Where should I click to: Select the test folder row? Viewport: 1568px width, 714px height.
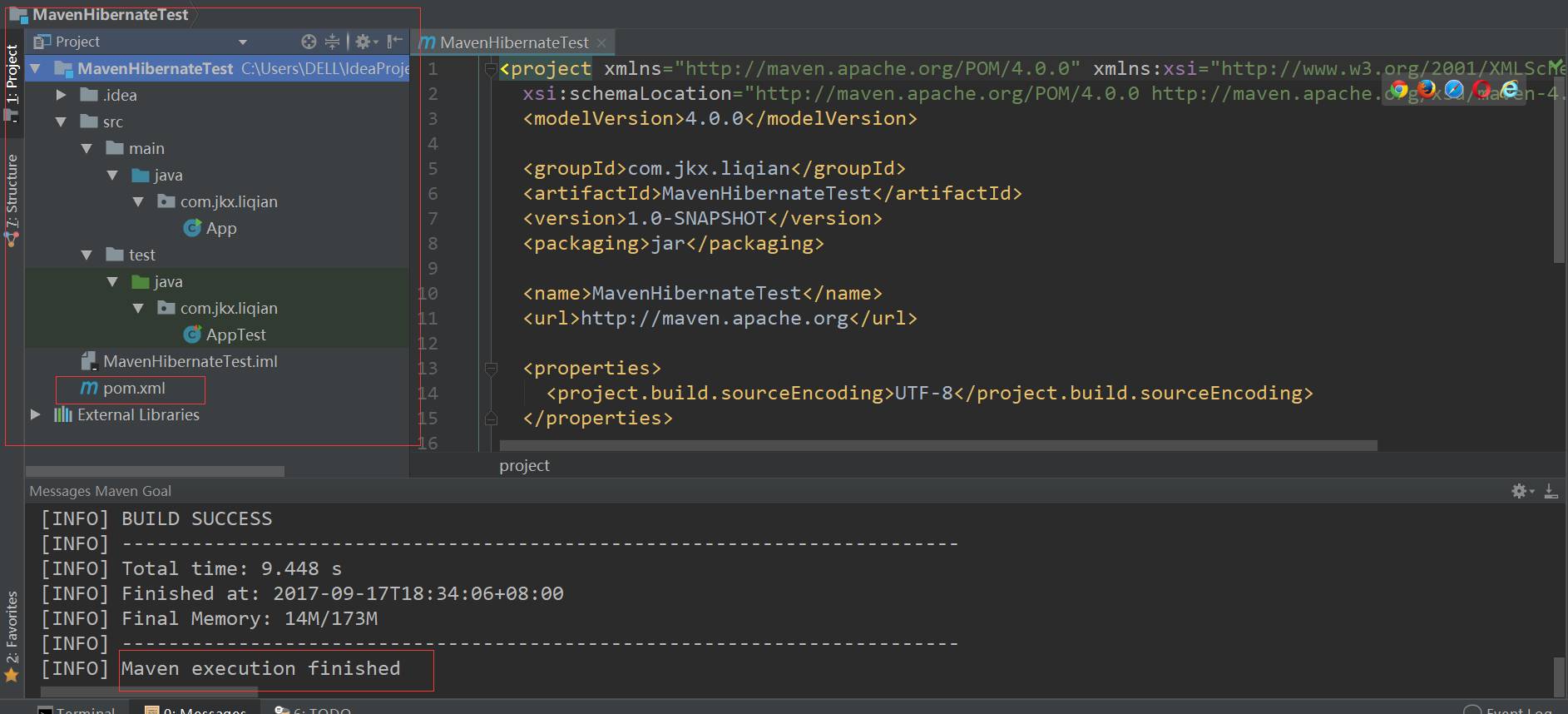(x=216, y=255)
